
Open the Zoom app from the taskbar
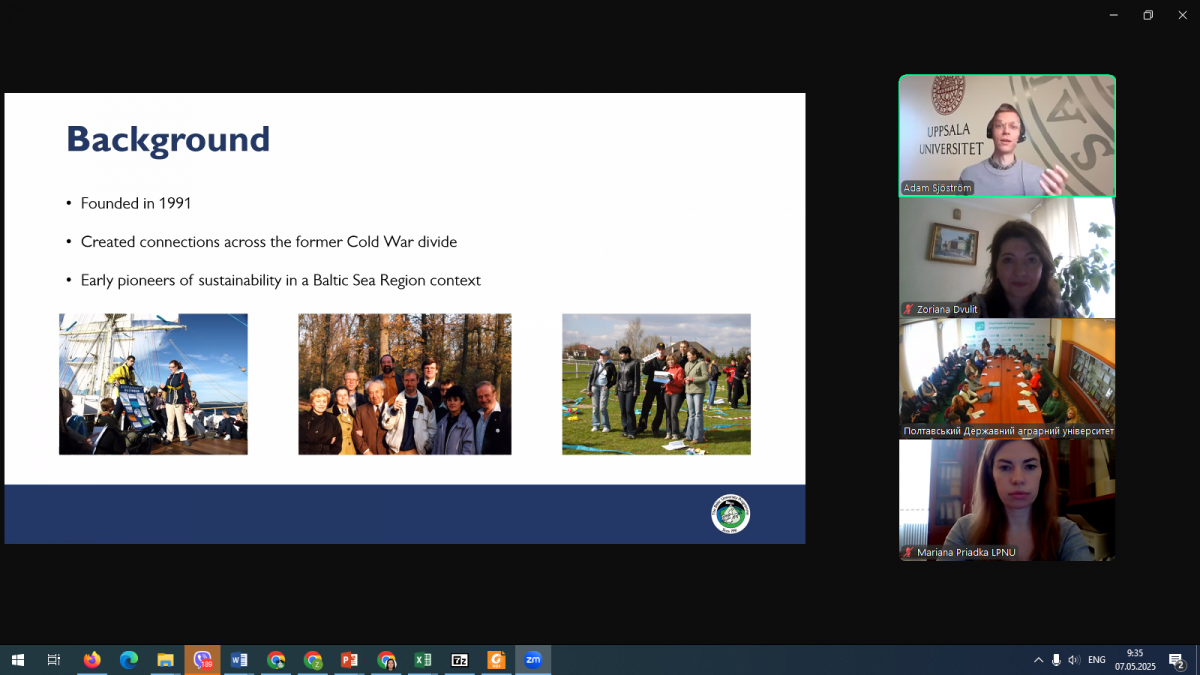point(533,660)
